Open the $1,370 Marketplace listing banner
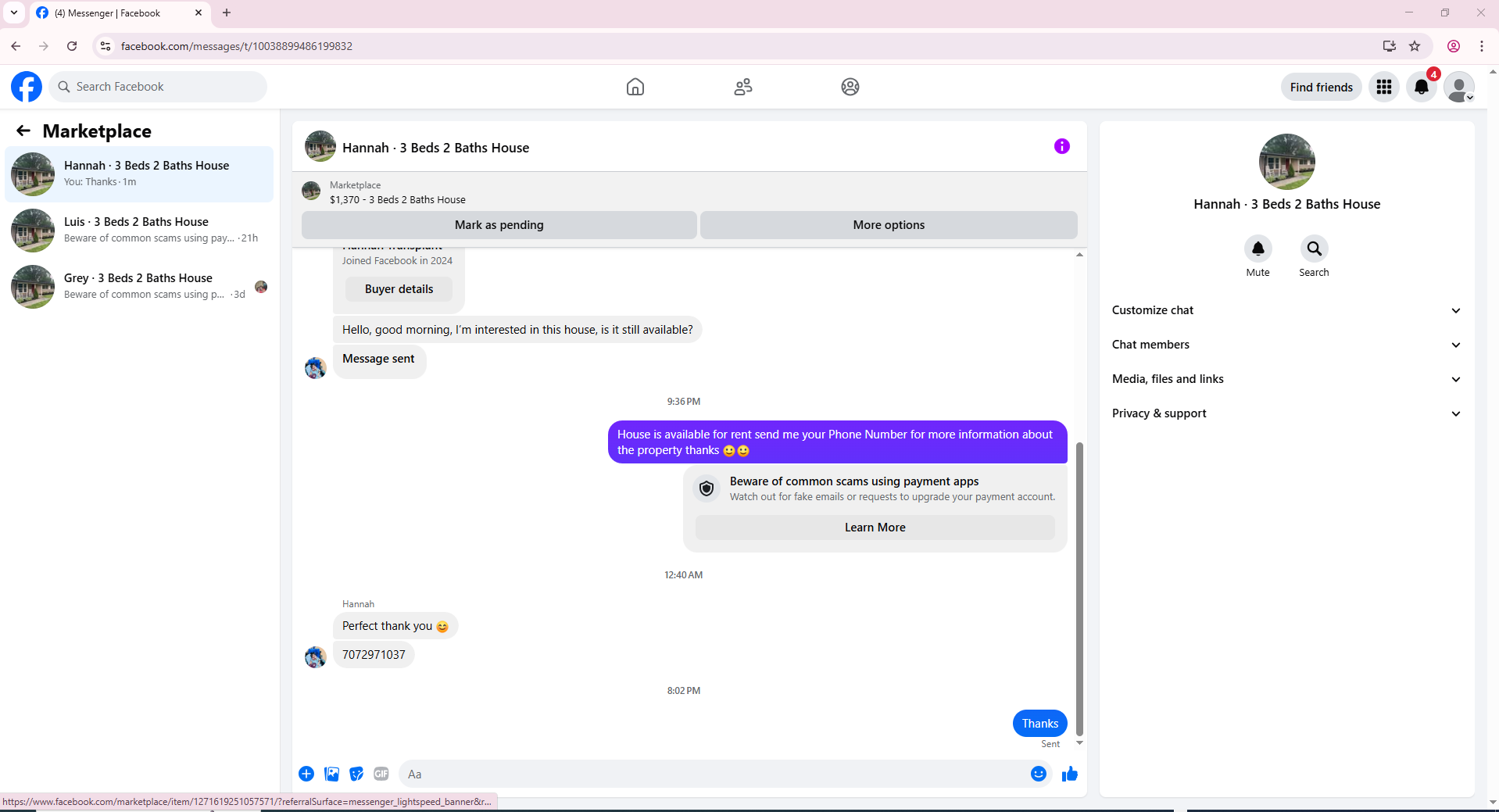1499x812 pixels. coord(689,192)
